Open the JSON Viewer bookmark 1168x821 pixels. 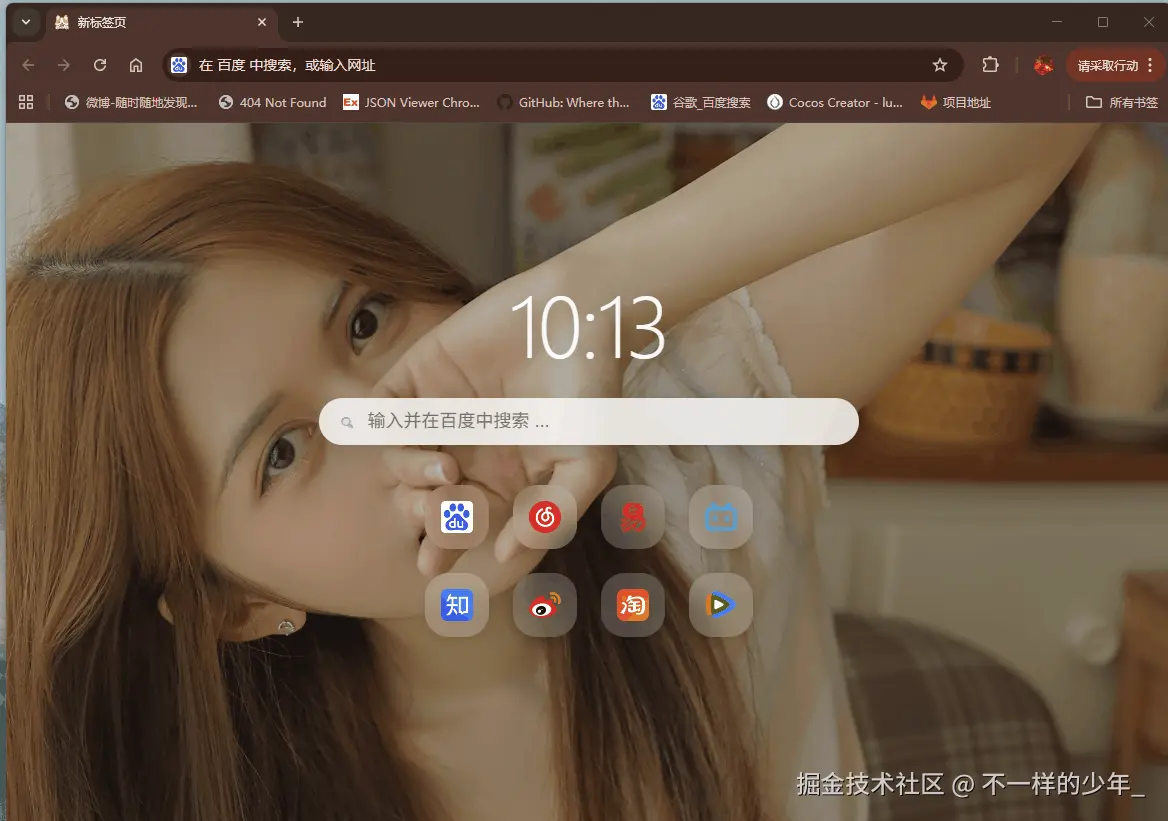tap(410, 101)
